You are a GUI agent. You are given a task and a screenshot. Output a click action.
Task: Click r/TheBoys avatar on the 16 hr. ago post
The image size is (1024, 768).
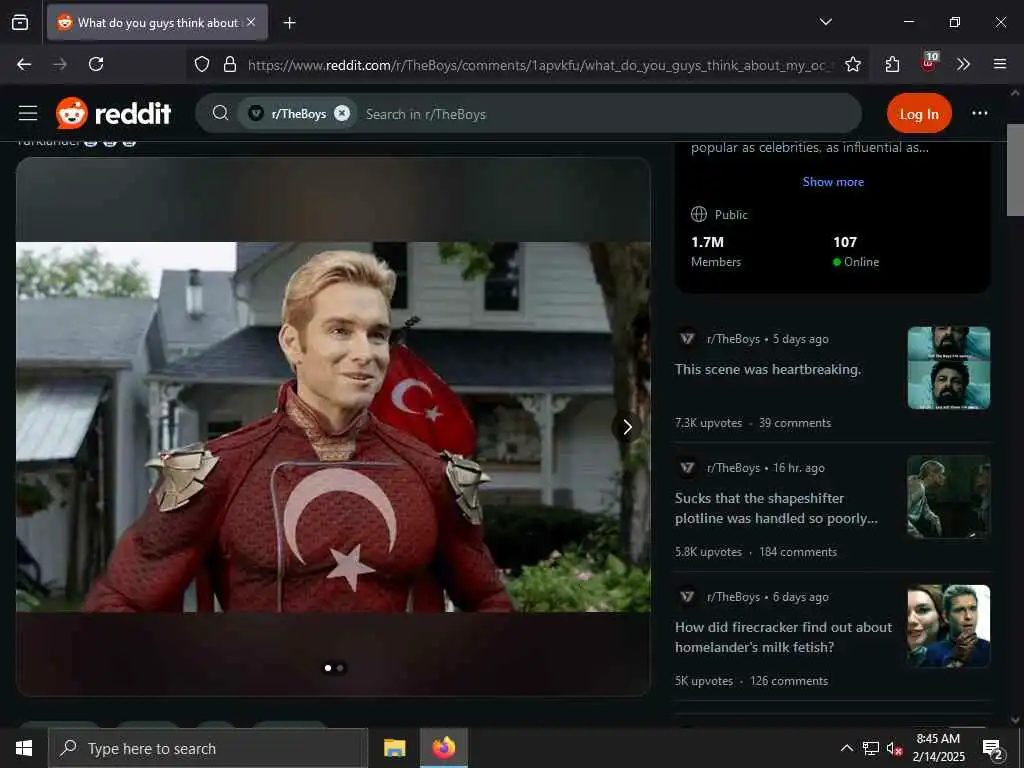(x=686, y=468)
